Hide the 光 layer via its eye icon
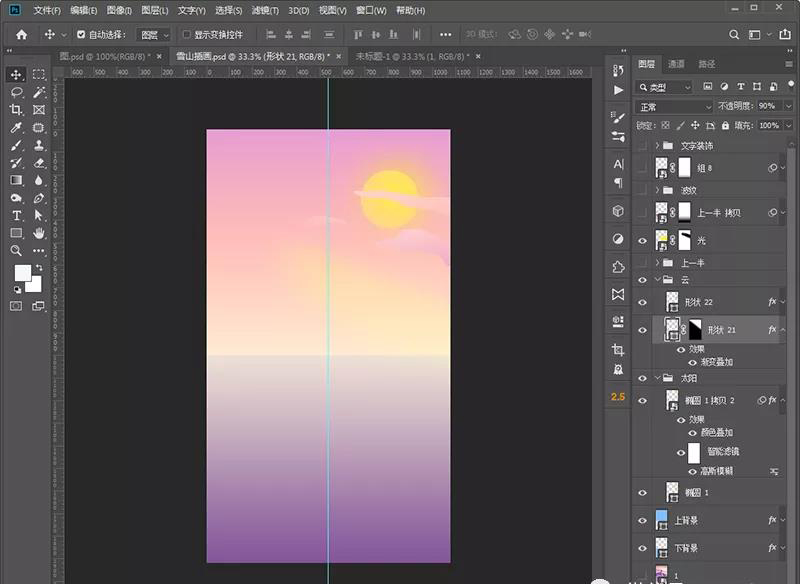This screenshot has height=584, width=800. (x=643, y=240)
